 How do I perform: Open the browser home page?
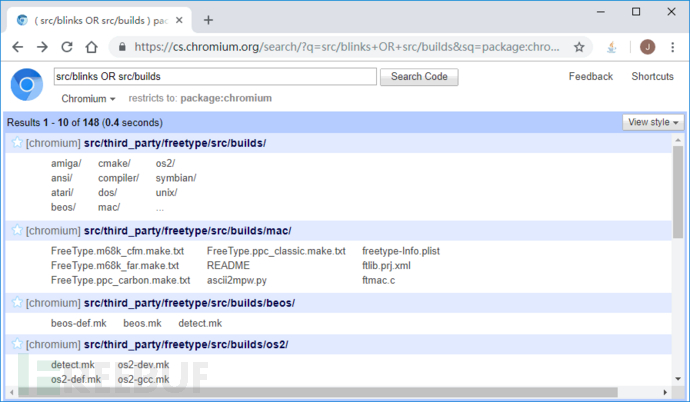(x=92, y=47)
